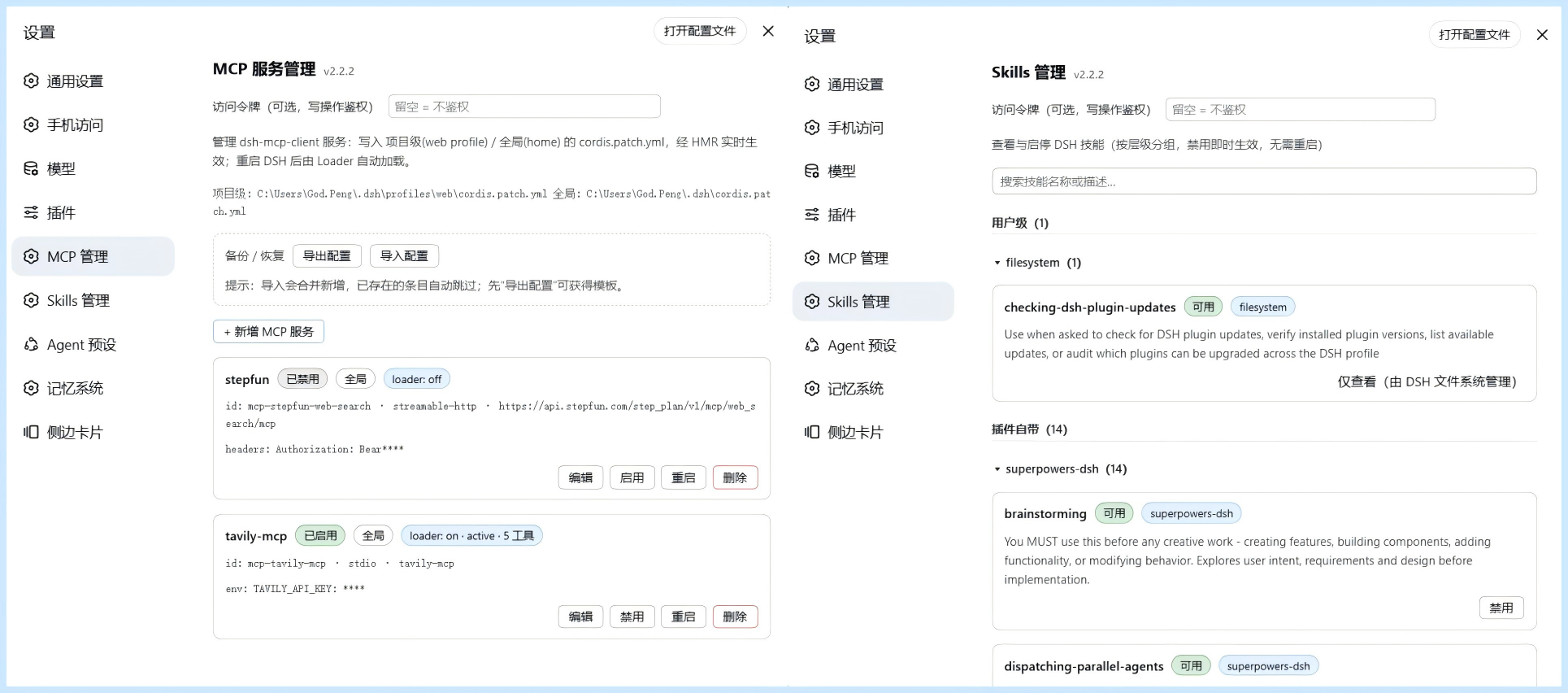
Task: Click 可用 badge on checking-dsh-plugin-updates
Action: click(1203, 307)
